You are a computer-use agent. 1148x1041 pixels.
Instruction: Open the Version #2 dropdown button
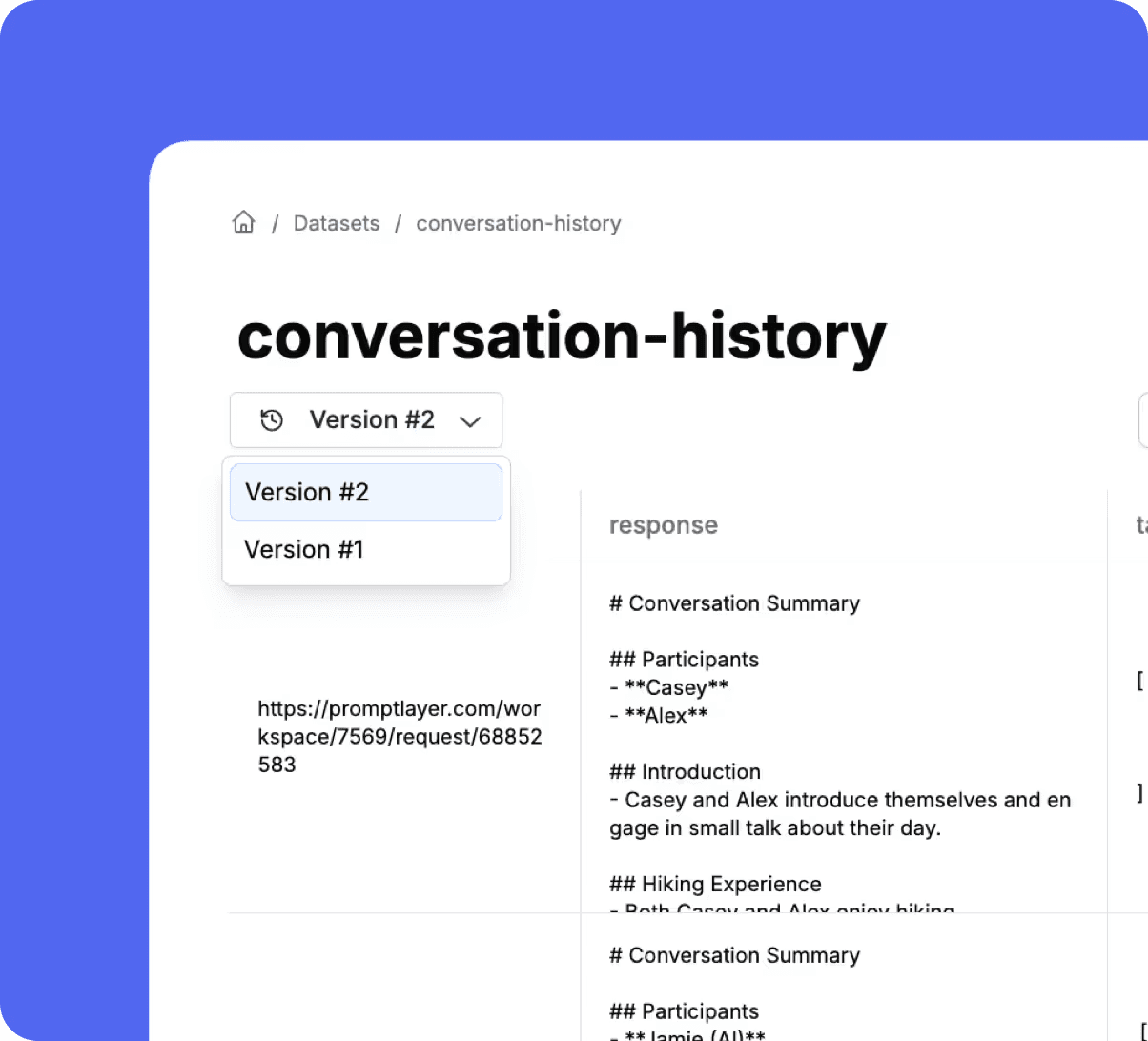pos(366,420)
